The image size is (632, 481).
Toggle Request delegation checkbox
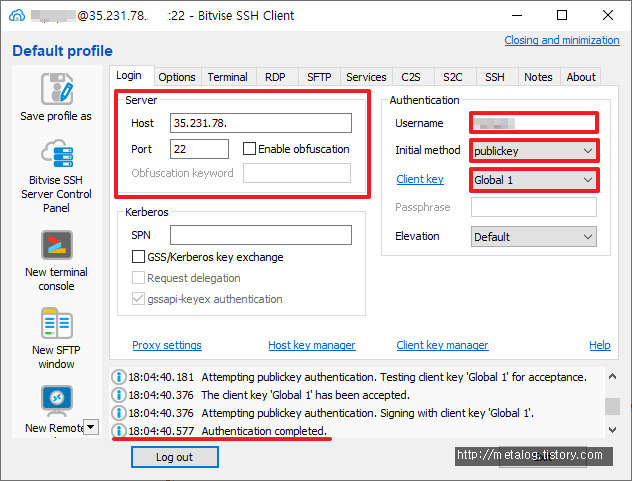138,278
